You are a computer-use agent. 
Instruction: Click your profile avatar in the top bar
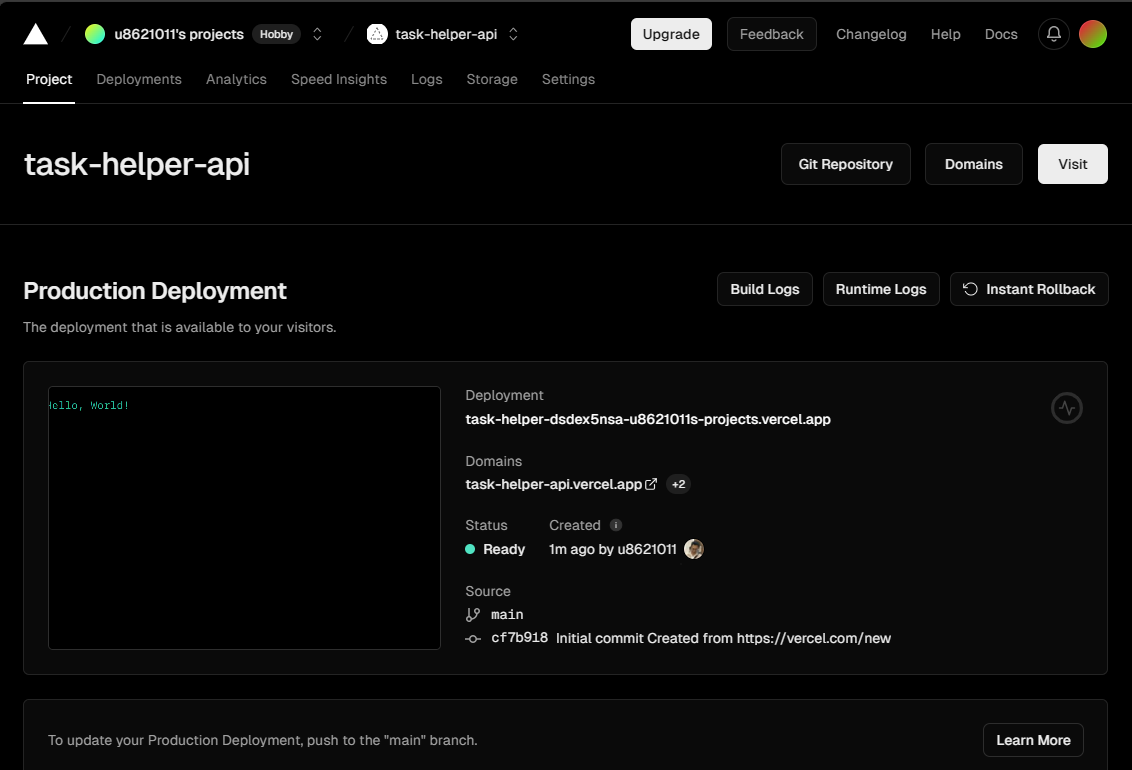click(1093, 33)
